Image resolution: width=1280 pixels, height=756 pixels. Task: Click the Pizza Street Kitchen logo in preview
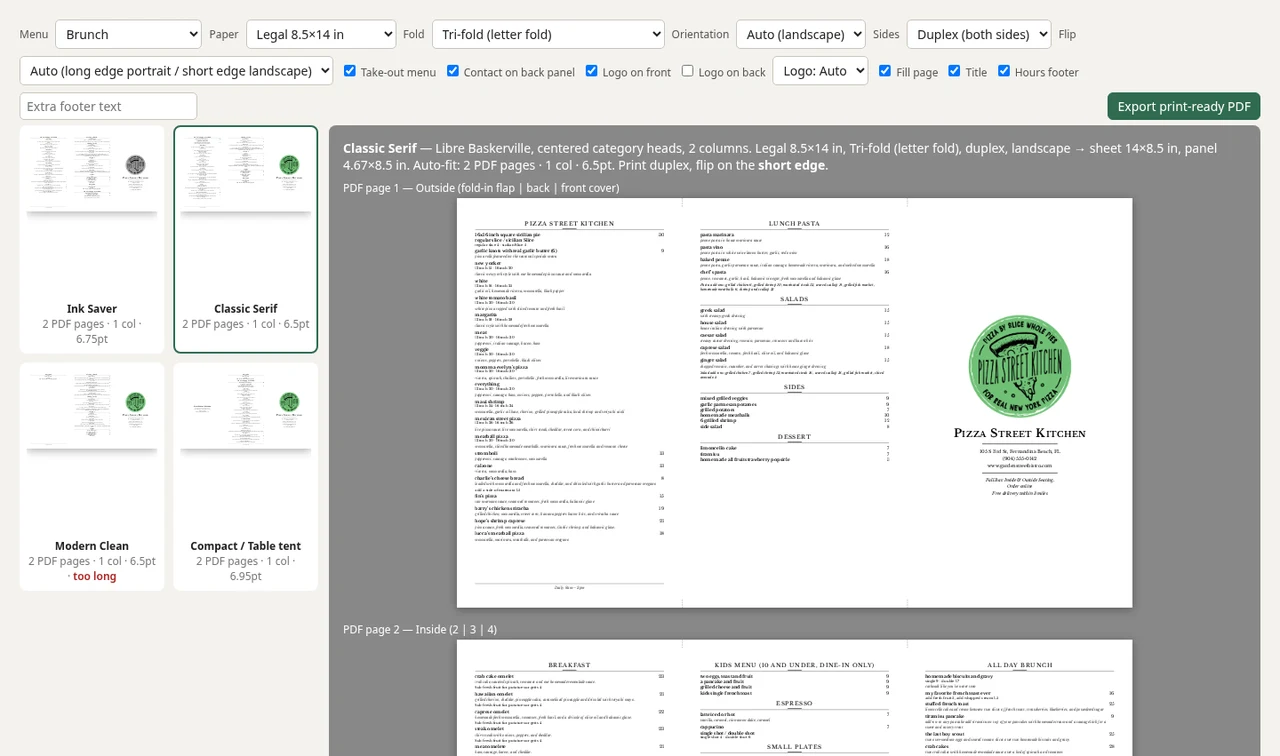(x=1020, y=365)
